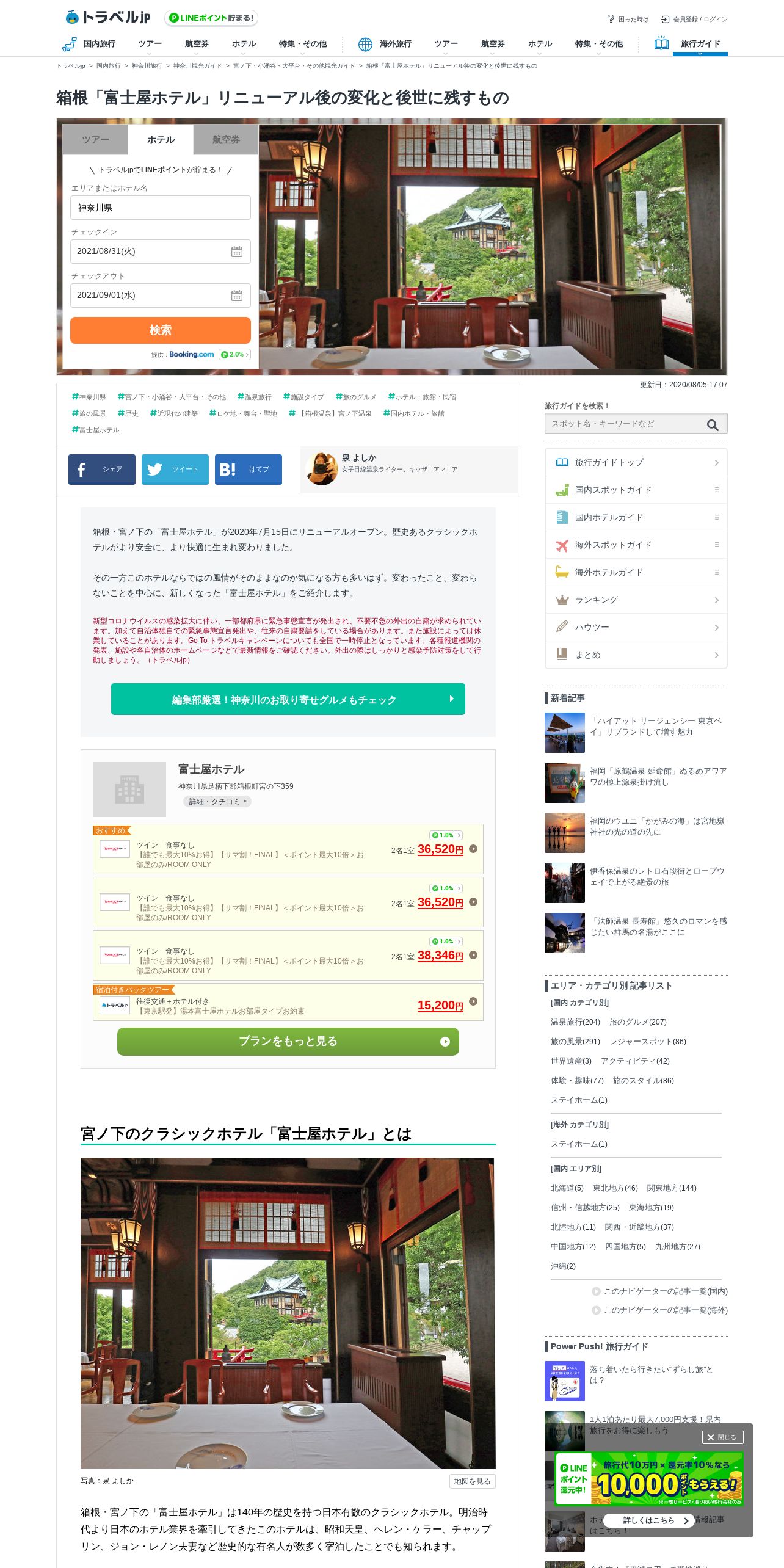784x1568 pixels.
Task: Open the #神奈川県 tag
Action: tap(89, 397)
